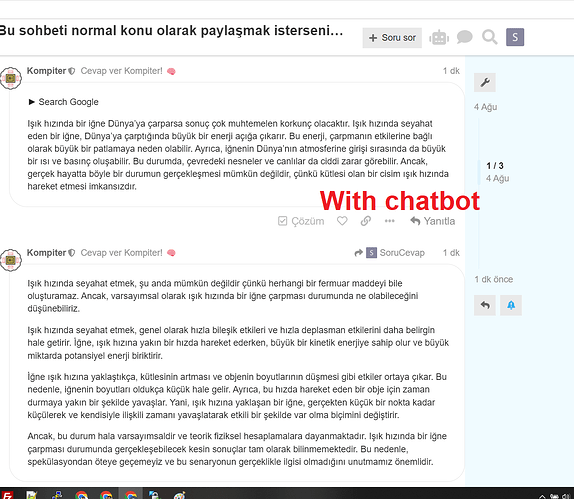Open the chatbot robot icon in header
Screen dimensions: 574x499
point(439,38)
